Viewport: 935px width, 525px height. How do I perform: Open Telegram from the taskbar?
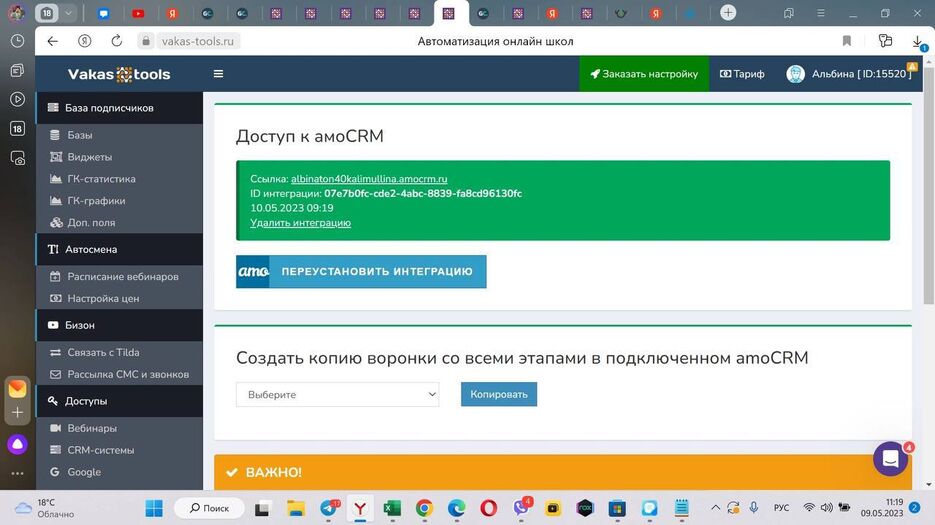pos(328,508)
